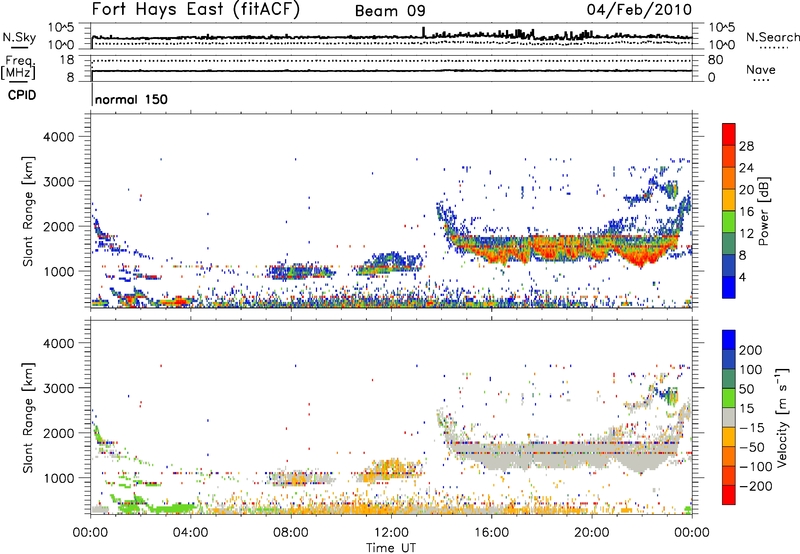This screenshot has width=800, height=554.
Task: Click the "20:00" time axis label
Action: (592, 533)
